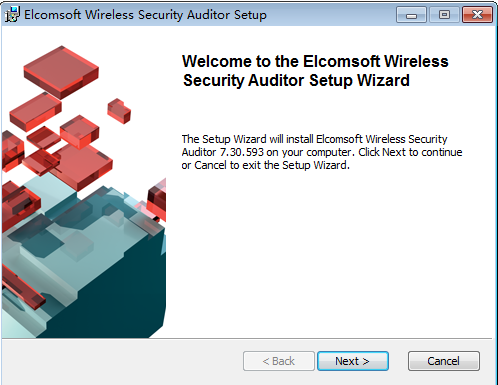498x385 pixels.
Task: Click the 'Security Auditor Setup Wizard' heading line
Action: click(296, 81)
